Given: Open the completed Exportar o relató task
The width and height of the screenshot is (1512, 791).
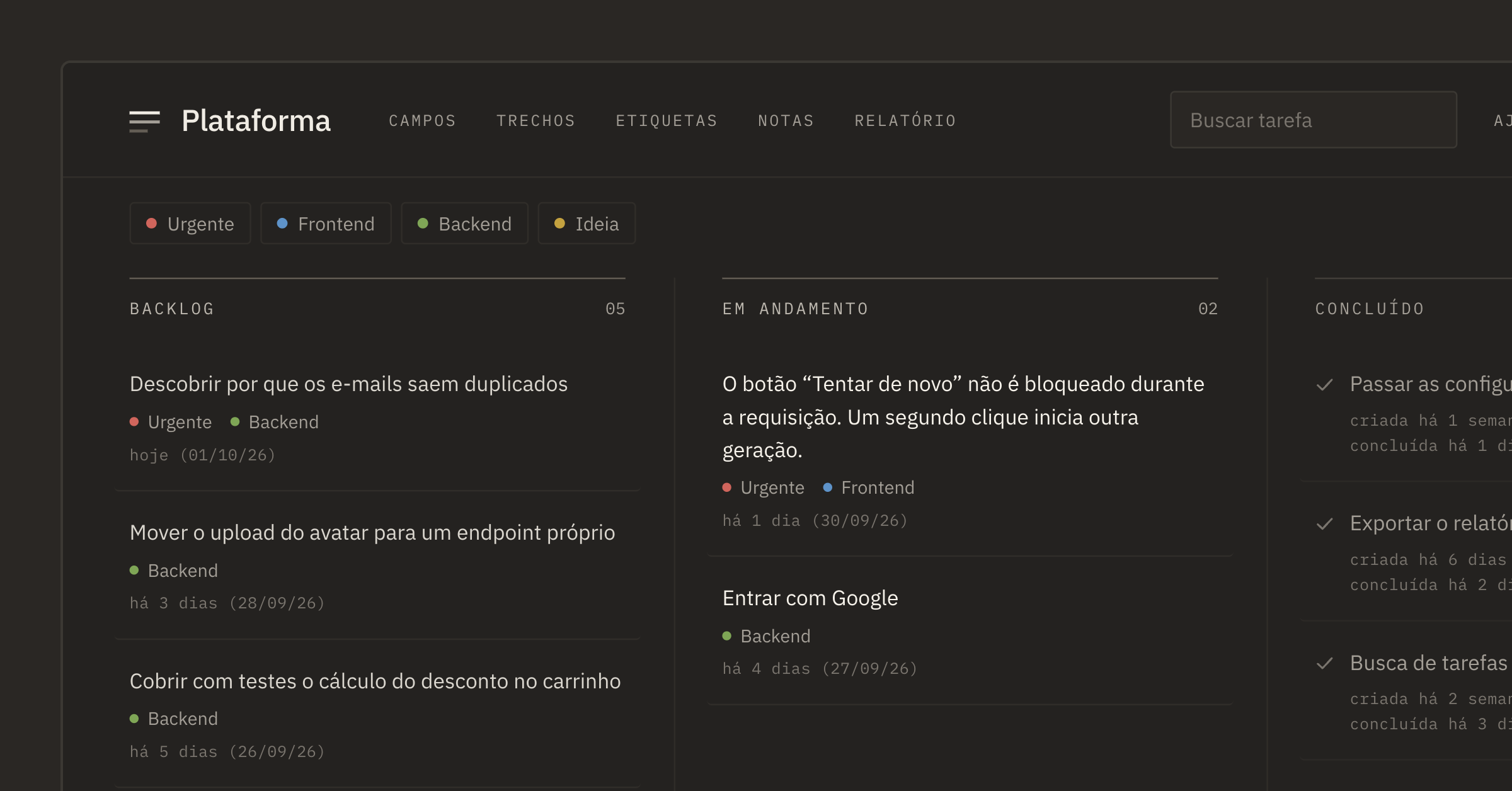Looking at the screenshot, I should tap(1431, 523).
